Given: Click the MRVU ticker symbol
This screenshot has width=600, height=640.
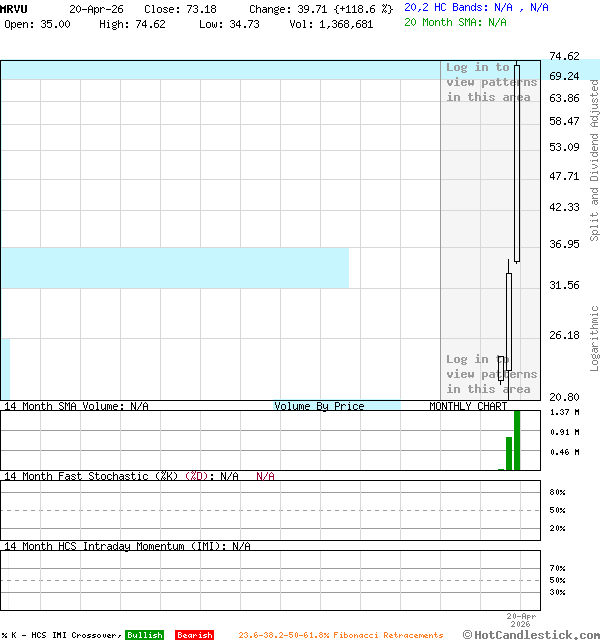Looking at the screenshot, I should click(x=15, y=8).
